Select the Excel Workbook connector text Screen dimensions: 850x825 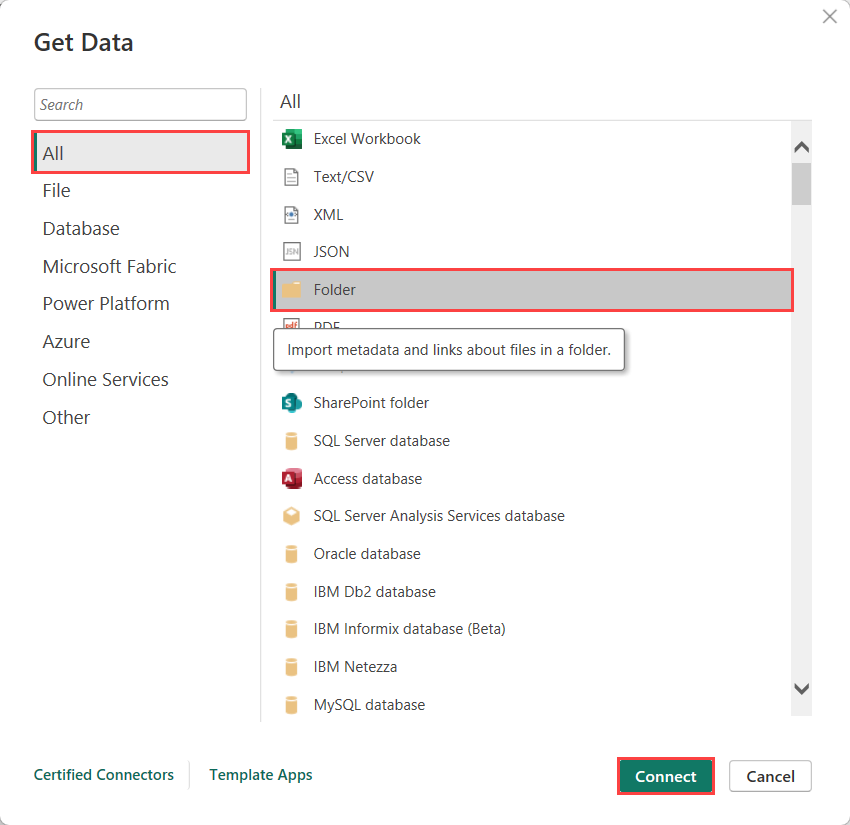click(367, 139)
